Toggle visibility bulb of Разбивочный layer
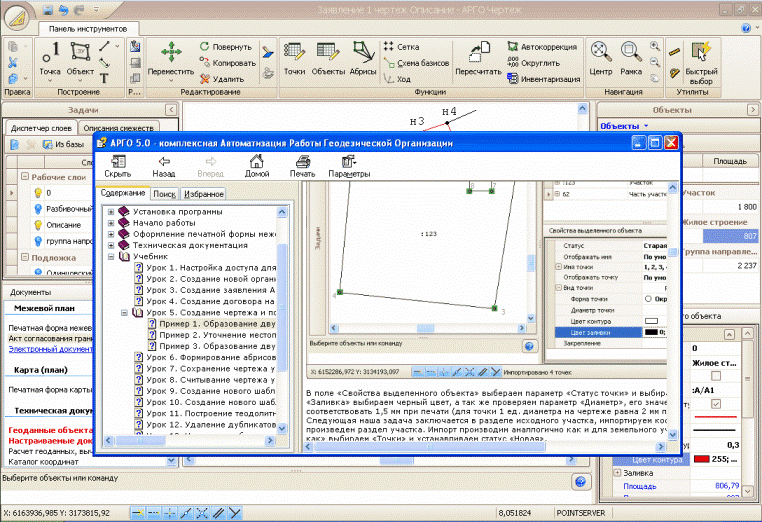 pyautogui.click(x=38, y=209)
